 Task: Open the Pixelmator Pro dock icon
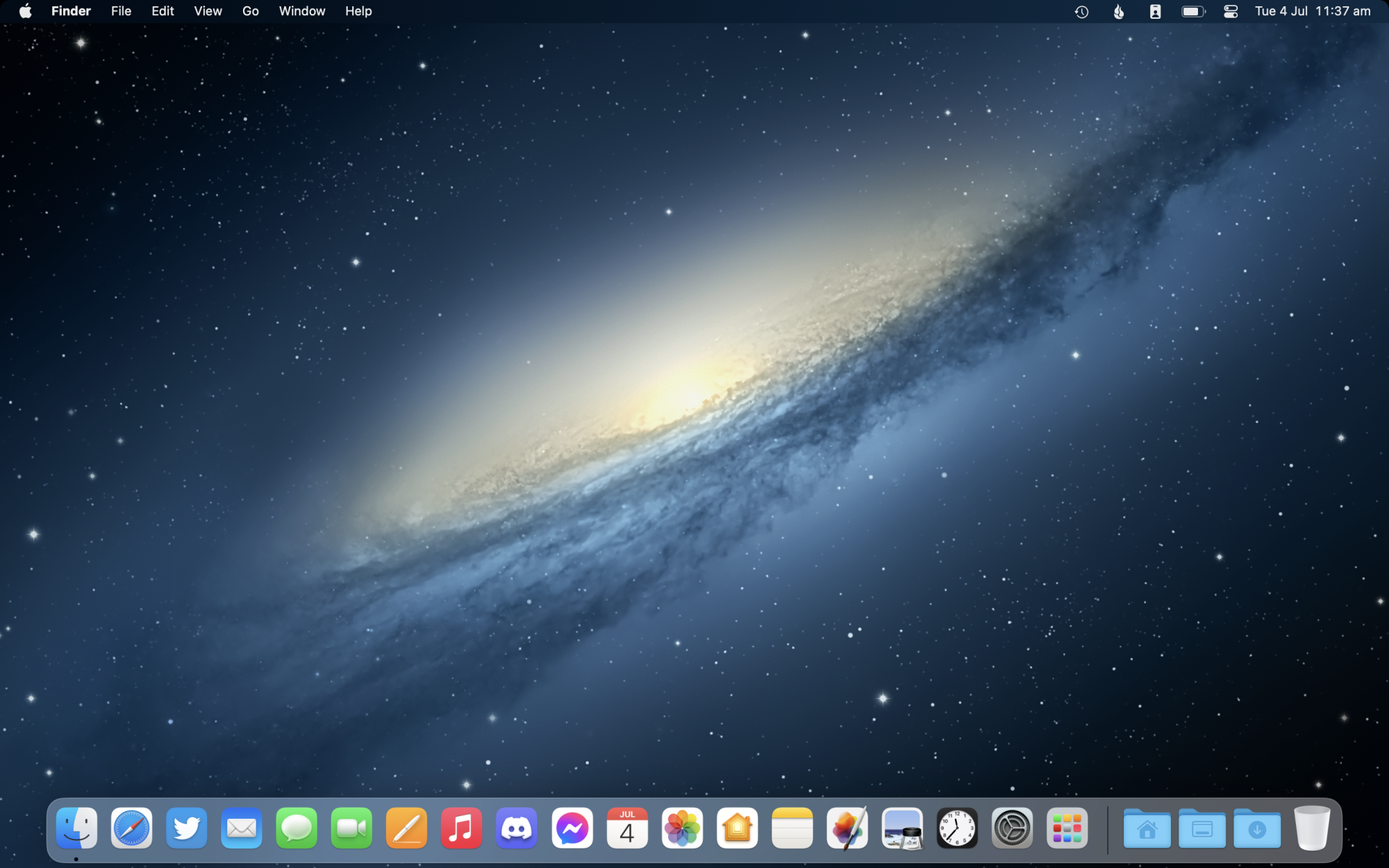click(847, 828)
